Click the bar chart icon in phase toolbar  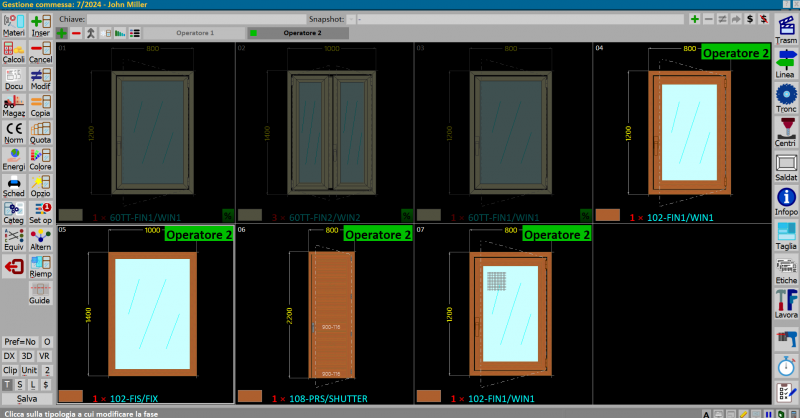120,33
